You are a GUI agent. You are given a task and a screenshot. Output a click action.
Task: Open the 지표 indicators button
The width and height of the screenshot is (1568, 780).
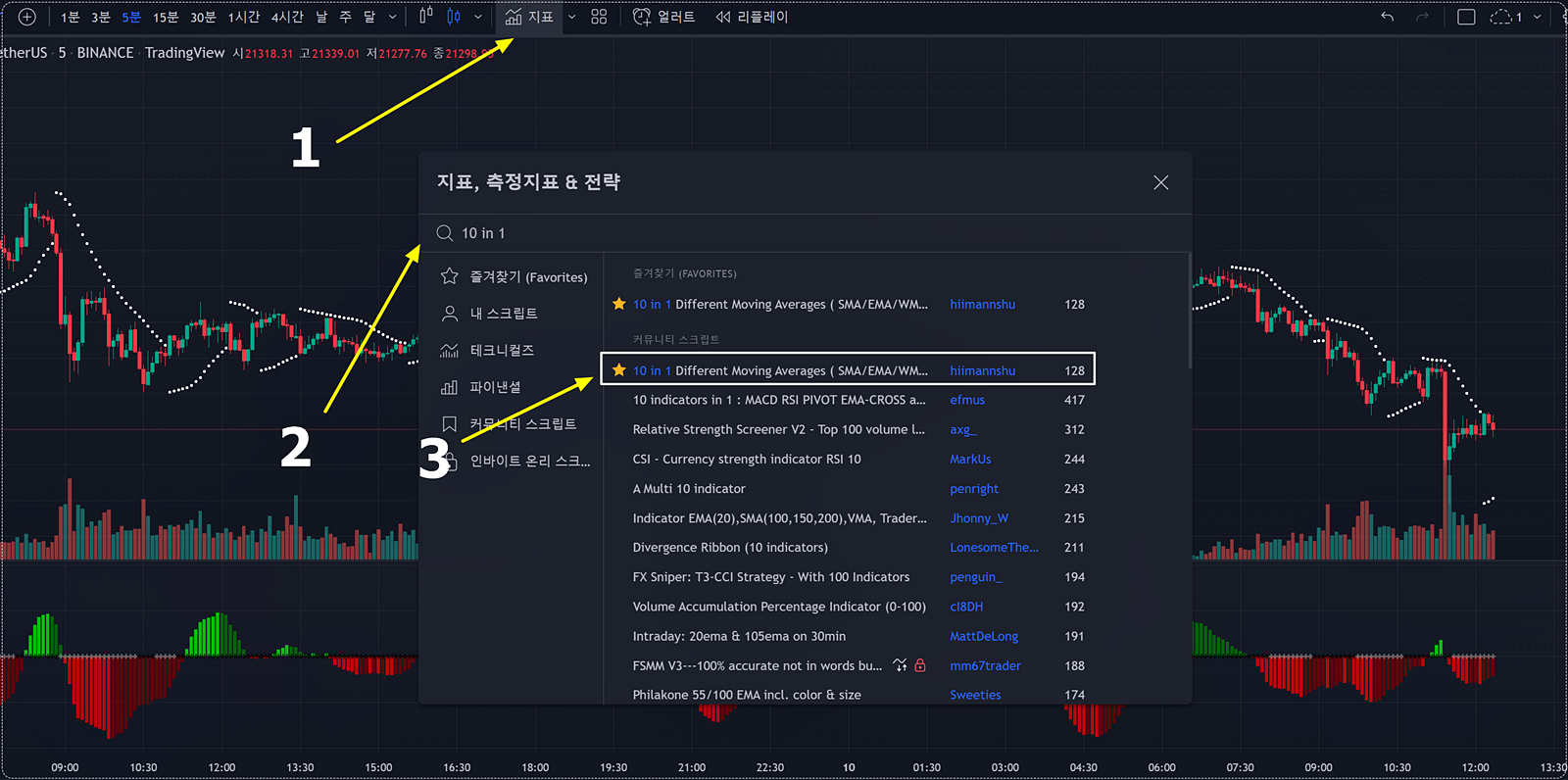pos(529,17)
